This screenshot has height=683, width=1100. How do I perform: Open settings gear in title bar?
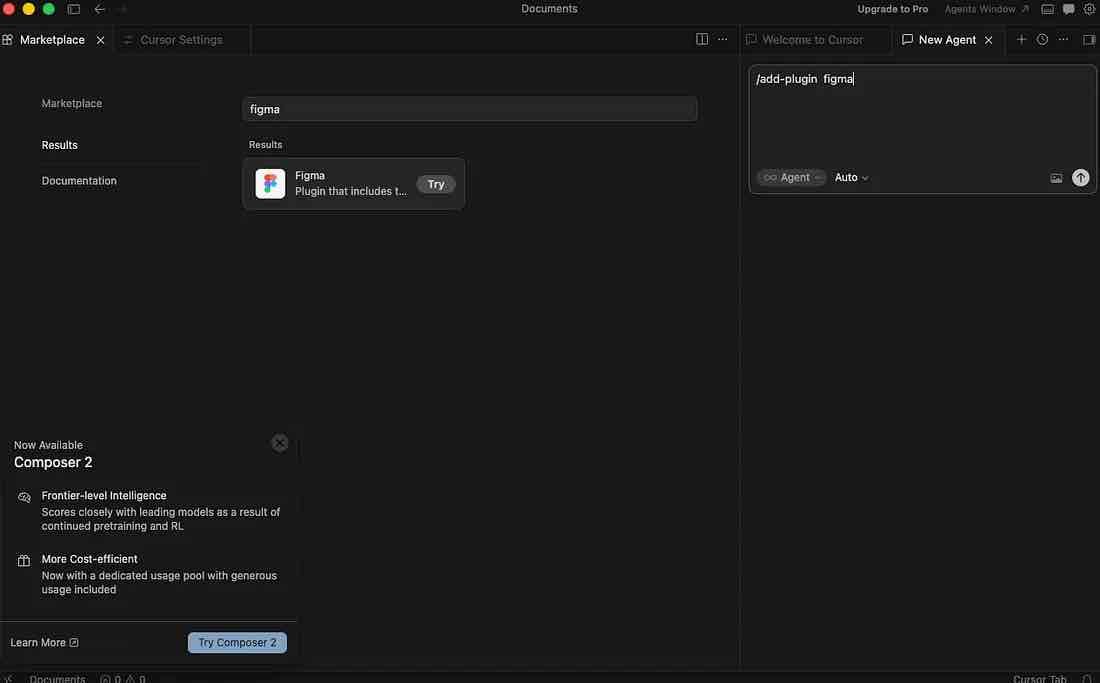pos(1089,9)
